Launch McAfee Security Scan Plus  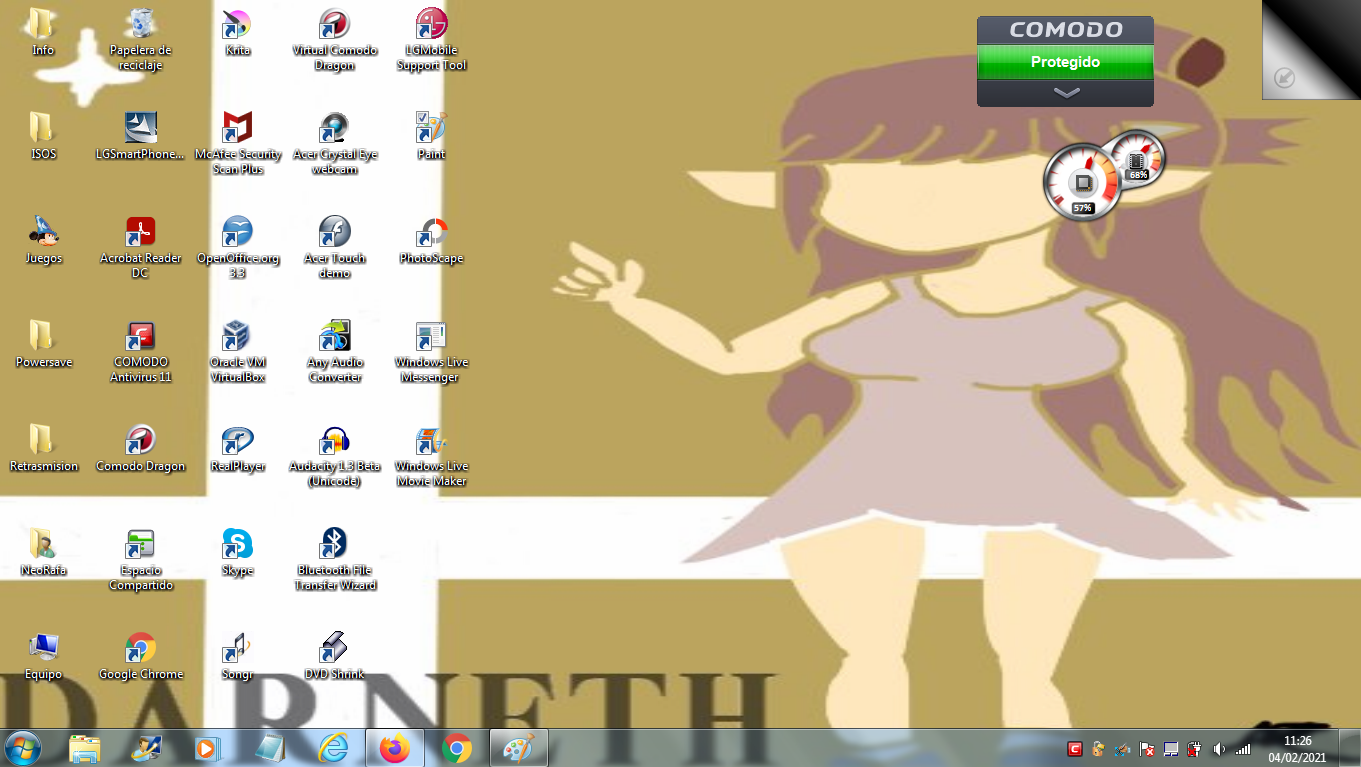[x=238, y=143]
